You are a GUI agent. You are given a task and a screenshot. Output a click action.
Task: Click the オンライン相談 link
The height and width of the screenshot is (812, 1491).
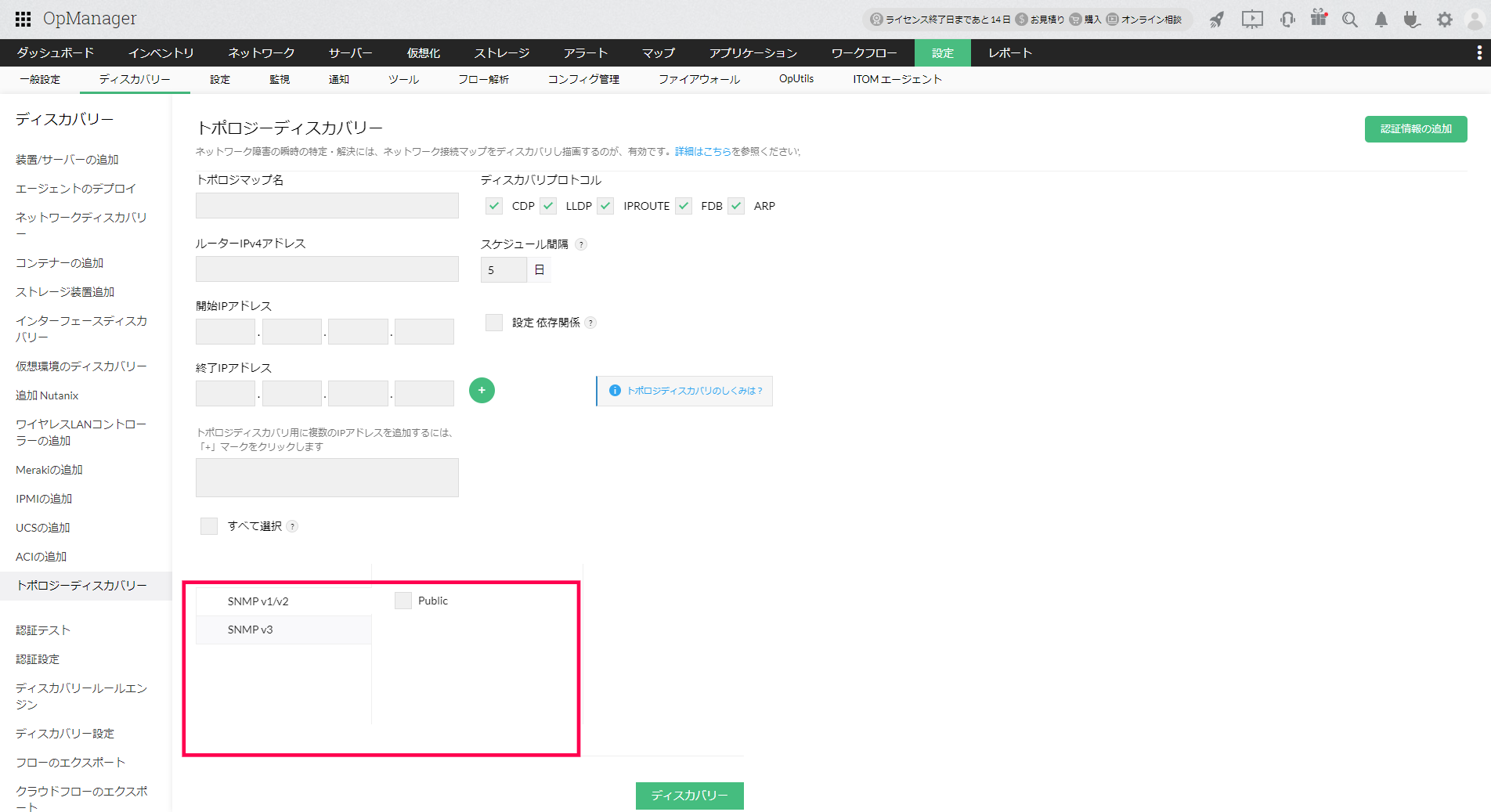click(x=1151, y=20)
